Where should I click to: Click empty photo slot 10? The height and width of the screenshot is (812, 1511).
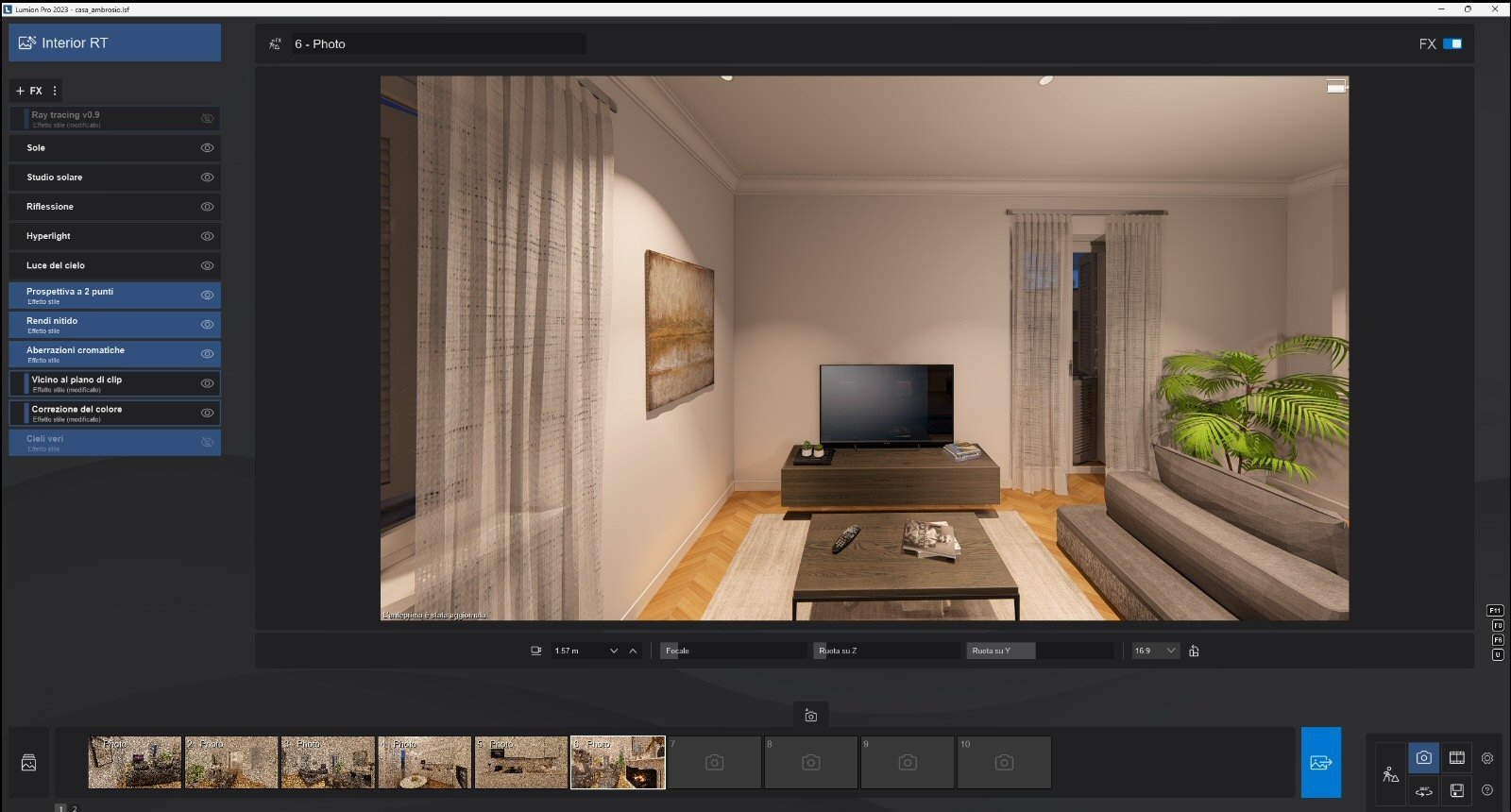click(1004, 762)
